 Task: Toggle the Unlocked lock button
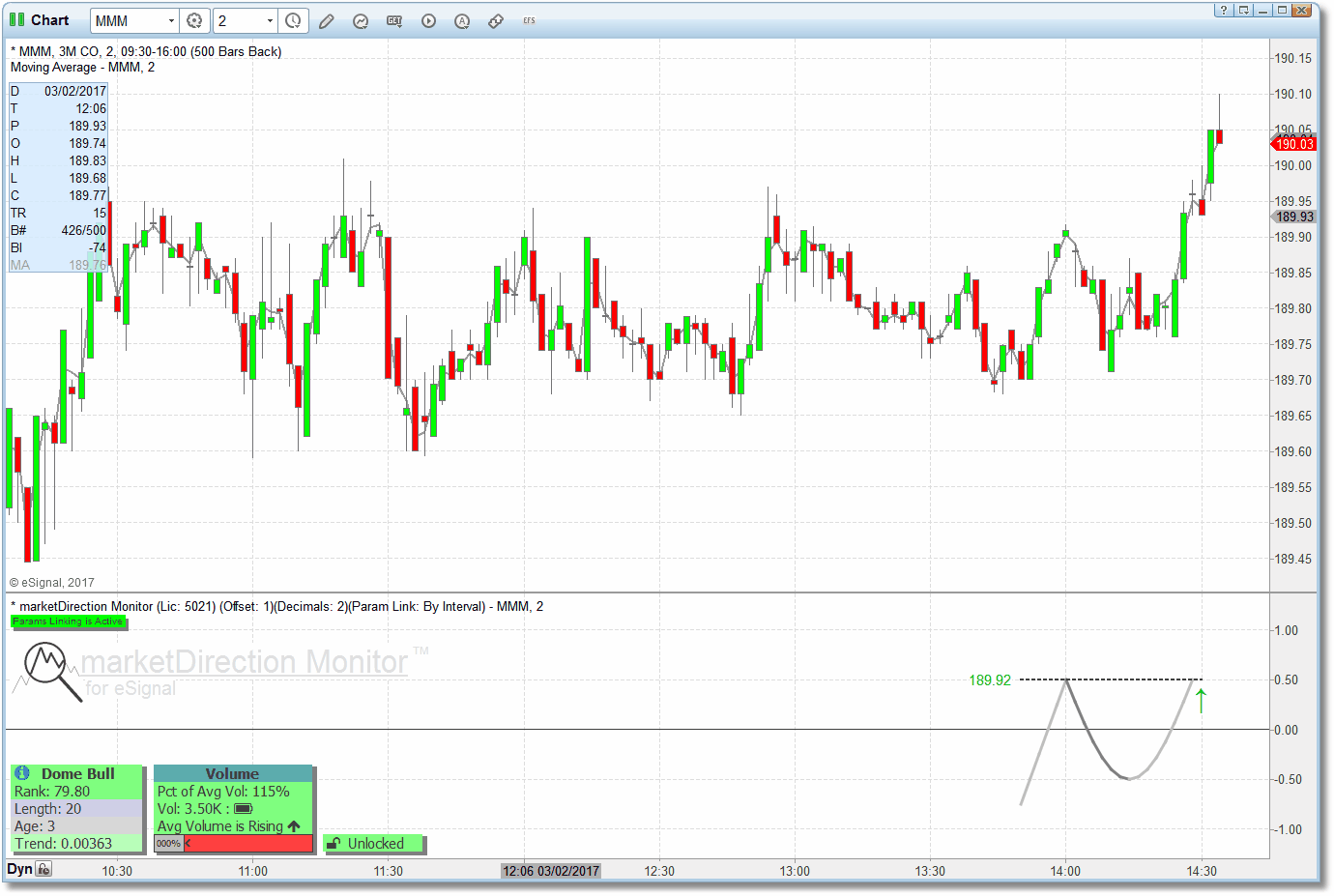375,844
